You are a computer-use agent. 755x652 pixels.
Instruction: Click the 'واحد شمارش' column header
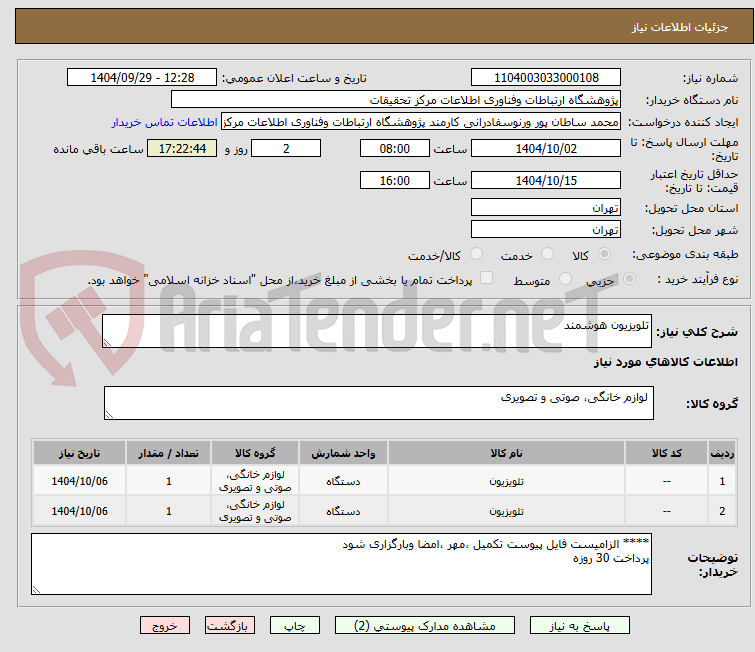click(x=343, y=453)
